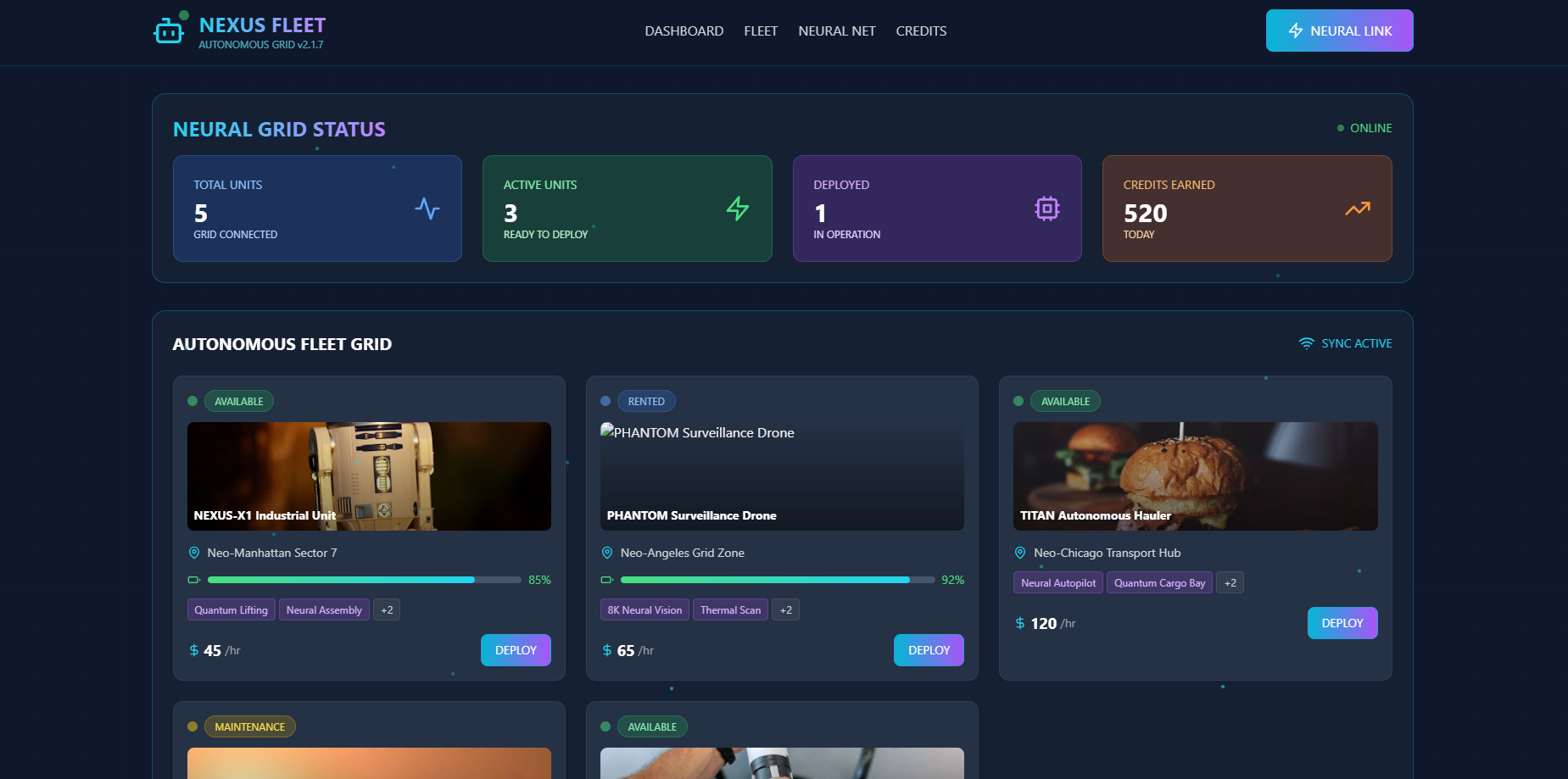Click yellow status dot beside MAINTENANCE badge

(193, 726)
